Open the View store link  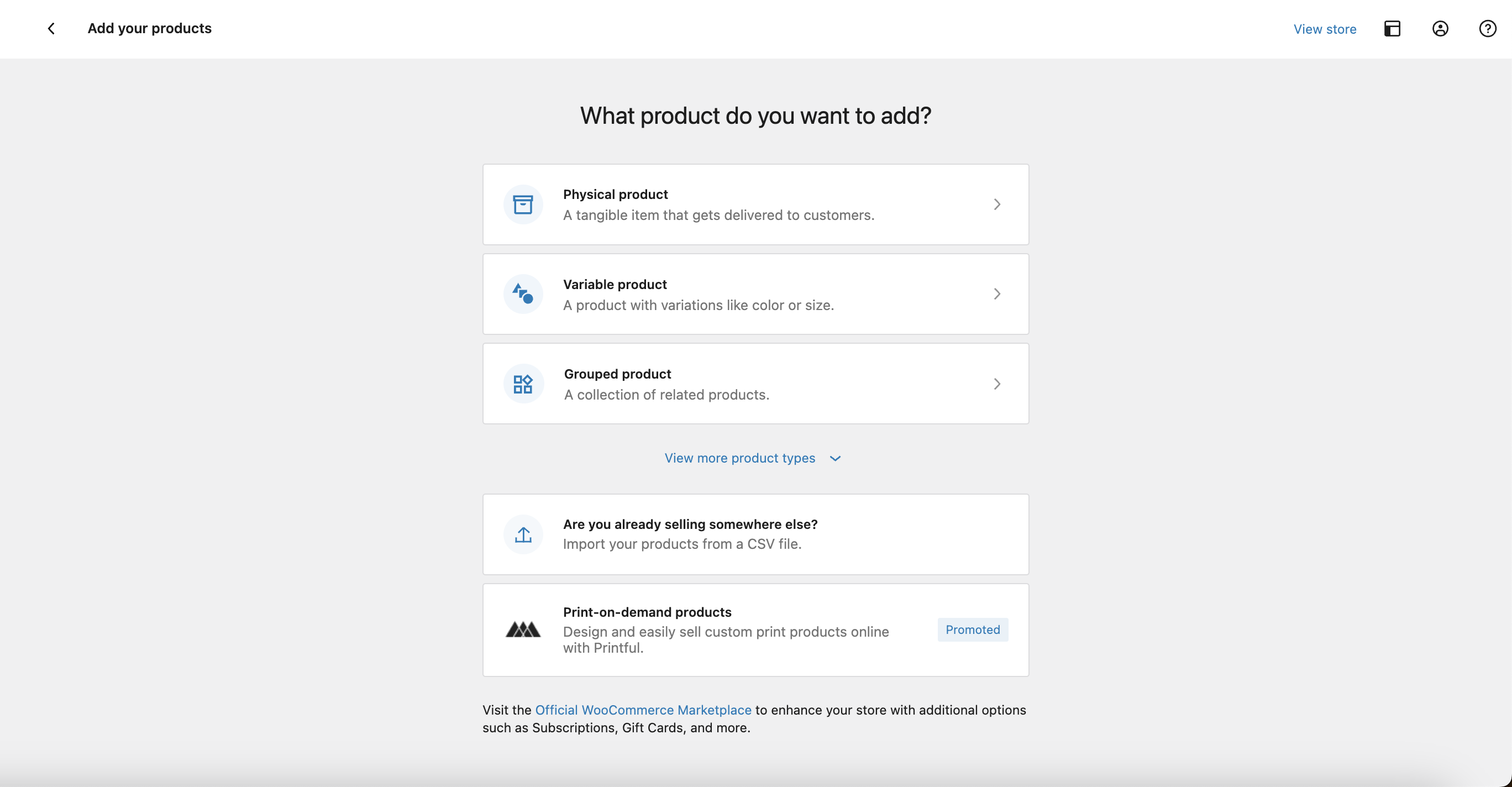1325,29
